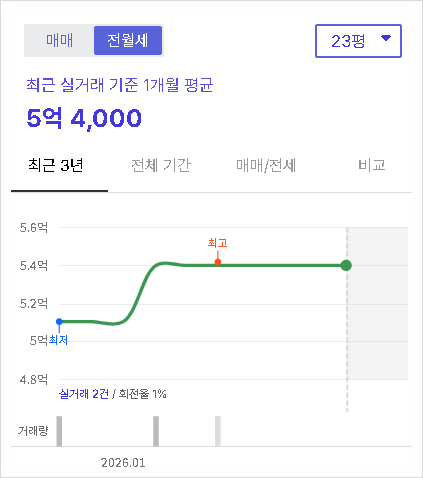Open the 비교 tab
423x478 pixels.
click(372, 165)
